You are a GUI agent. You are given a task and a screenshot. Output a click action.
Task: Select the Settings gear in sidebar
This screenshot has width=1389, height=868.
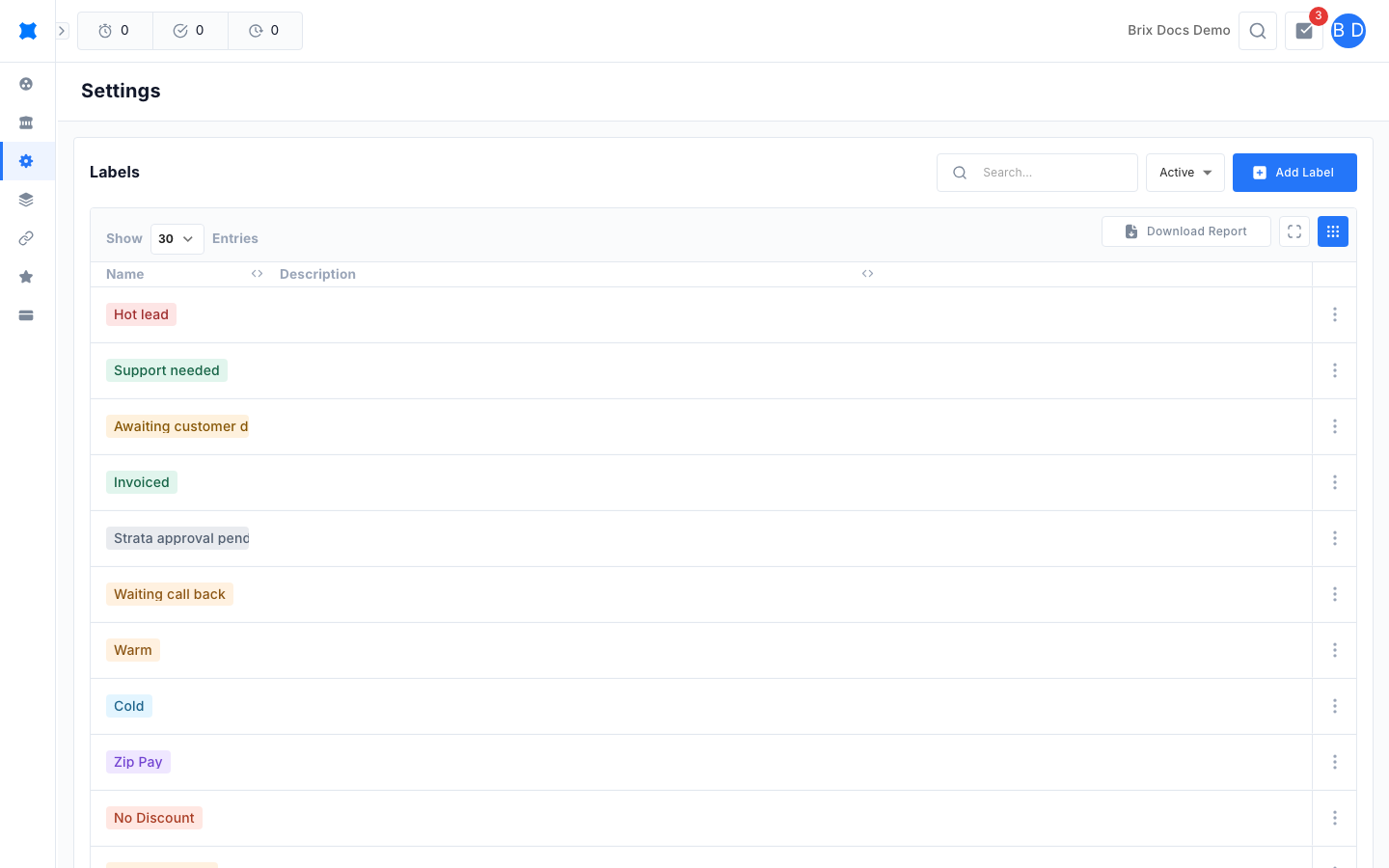26,161
